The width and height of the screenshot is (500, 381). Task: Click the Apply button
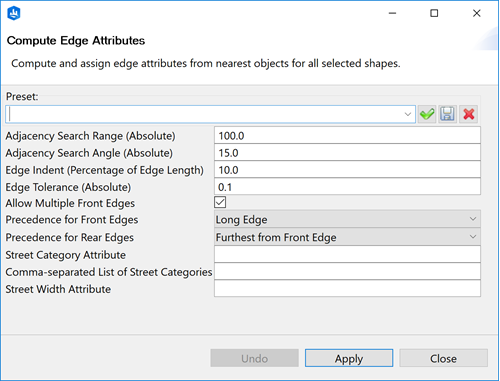pyautogui.click(x=349, y=358)
